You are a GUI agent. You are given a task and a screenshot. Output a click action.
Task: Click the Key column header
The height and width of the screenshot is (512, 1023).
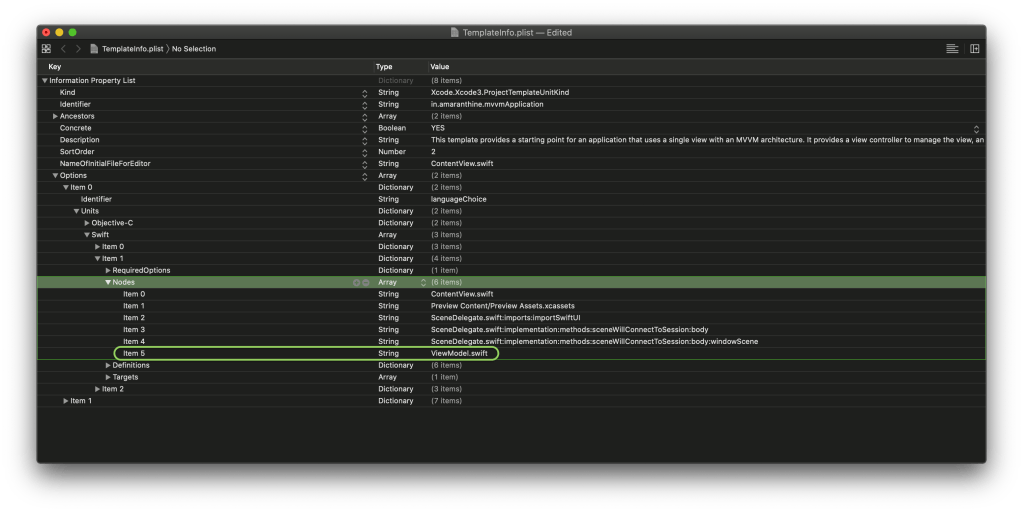(54, 66)
